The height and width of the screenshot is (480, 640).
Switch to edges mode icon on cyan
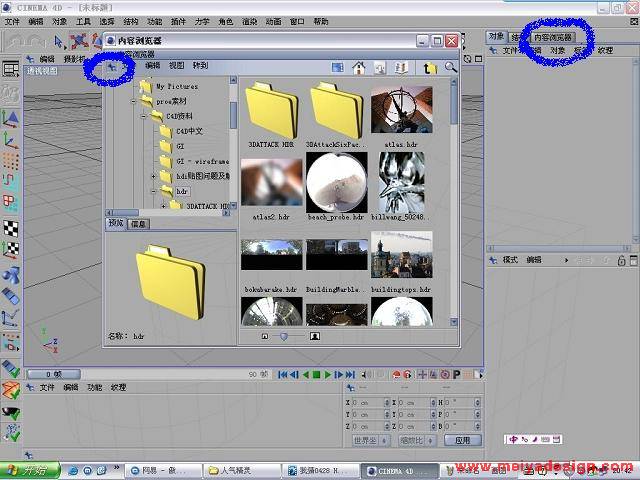[x=11, y=181]
